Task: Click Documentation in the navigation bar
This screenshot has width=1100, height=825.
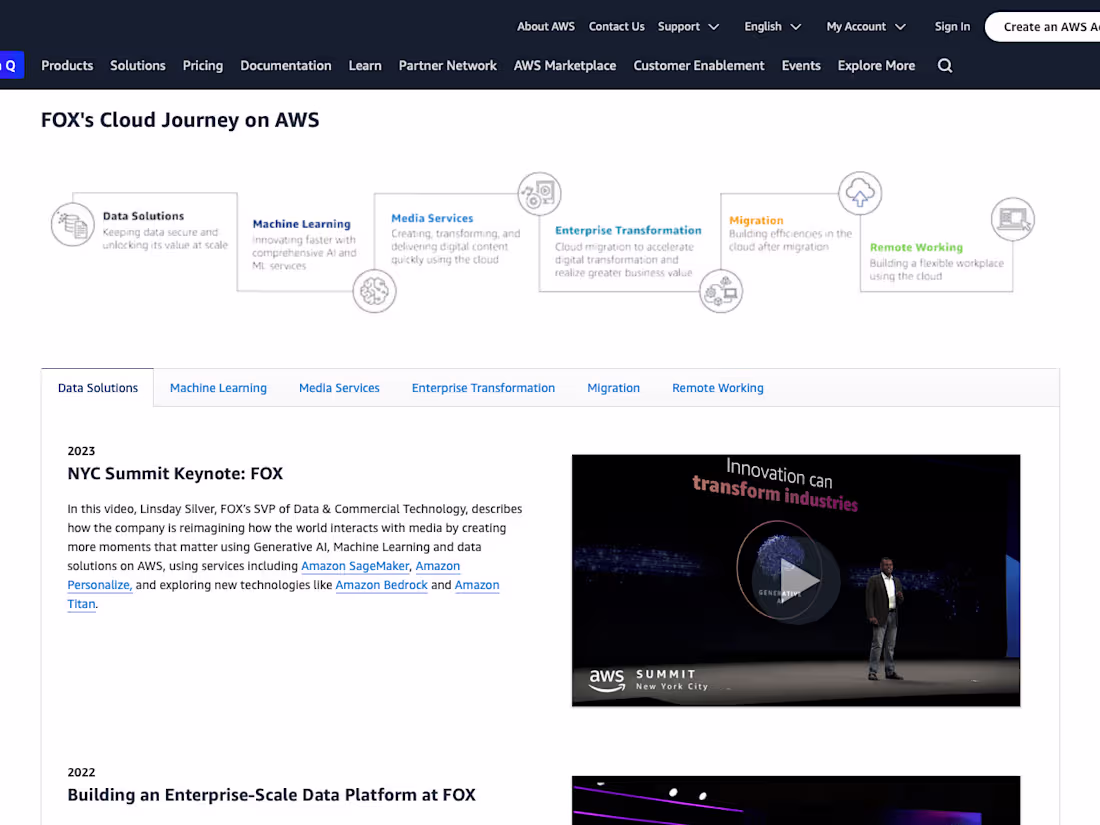Action: [x=285, y=65]
